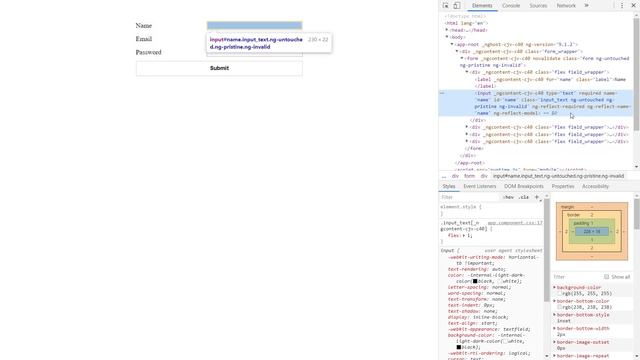Collapse the form_wrapper div node
Image resolution: width=640 pixels, height=360 pixels.
tap(457, 51)
